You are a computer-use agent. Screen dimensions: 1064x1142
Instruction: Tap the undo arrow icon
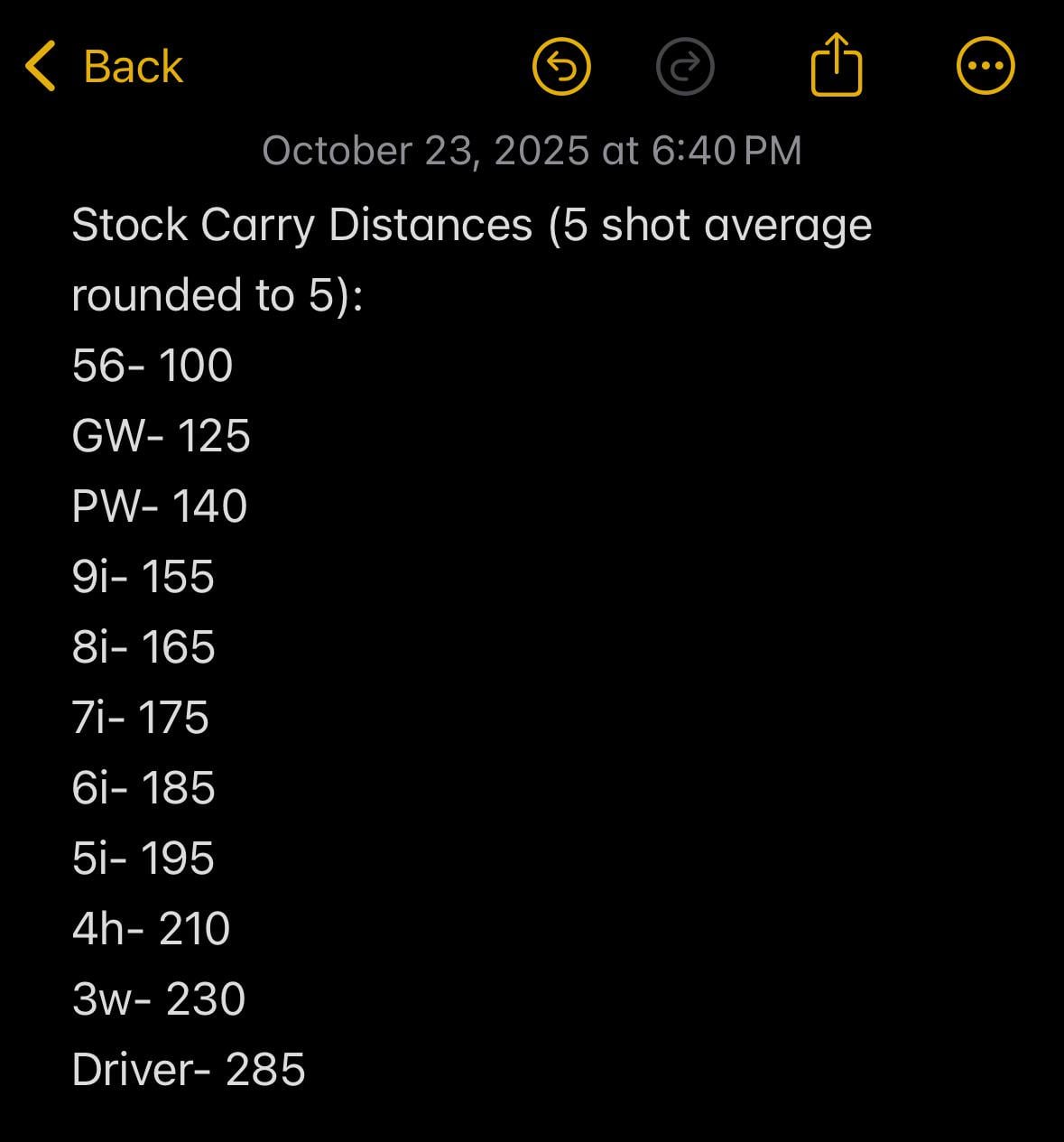(x=561, y=66)
